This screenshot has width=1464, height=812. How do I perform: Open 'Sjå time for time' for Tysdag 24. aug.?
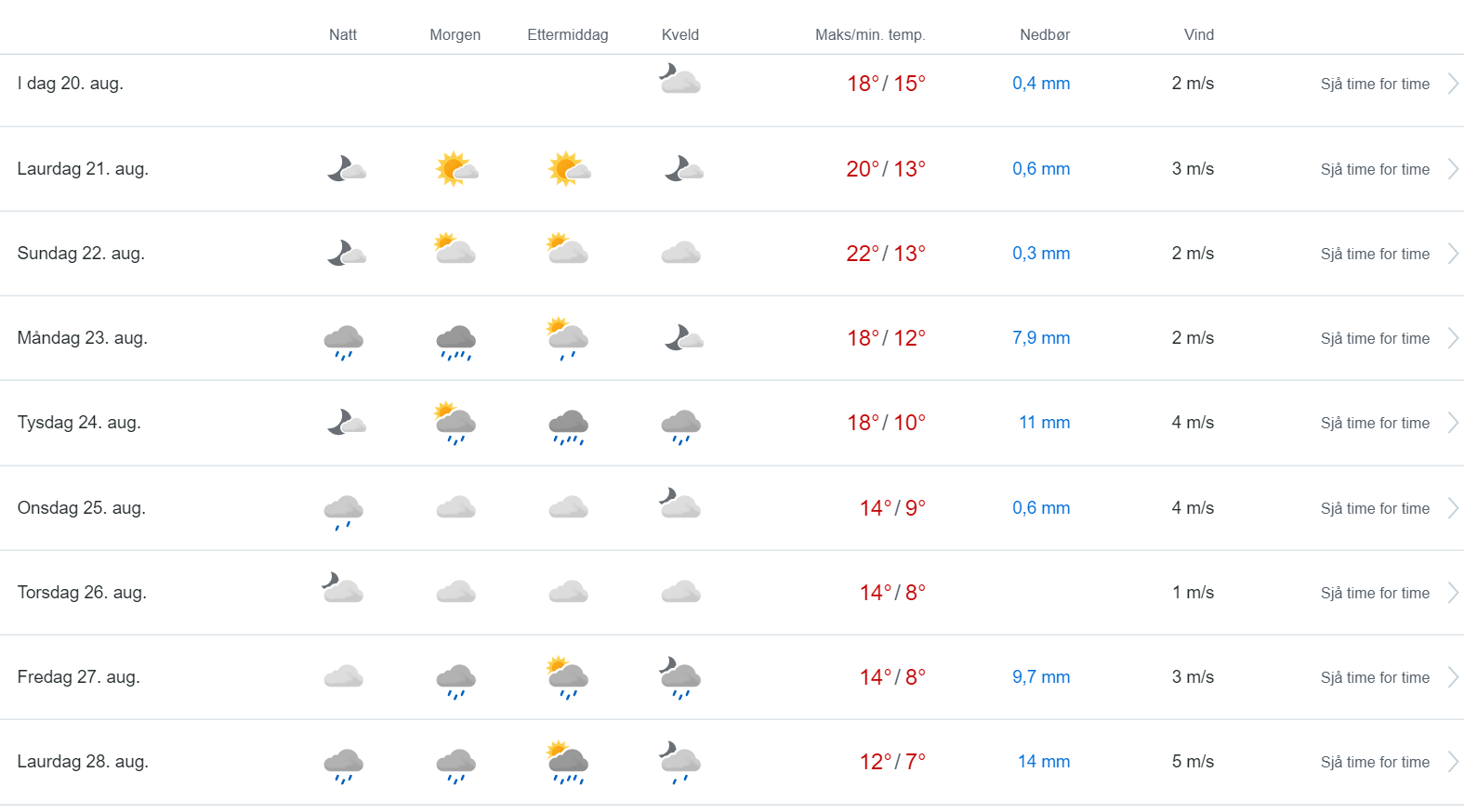[1375, 423]
